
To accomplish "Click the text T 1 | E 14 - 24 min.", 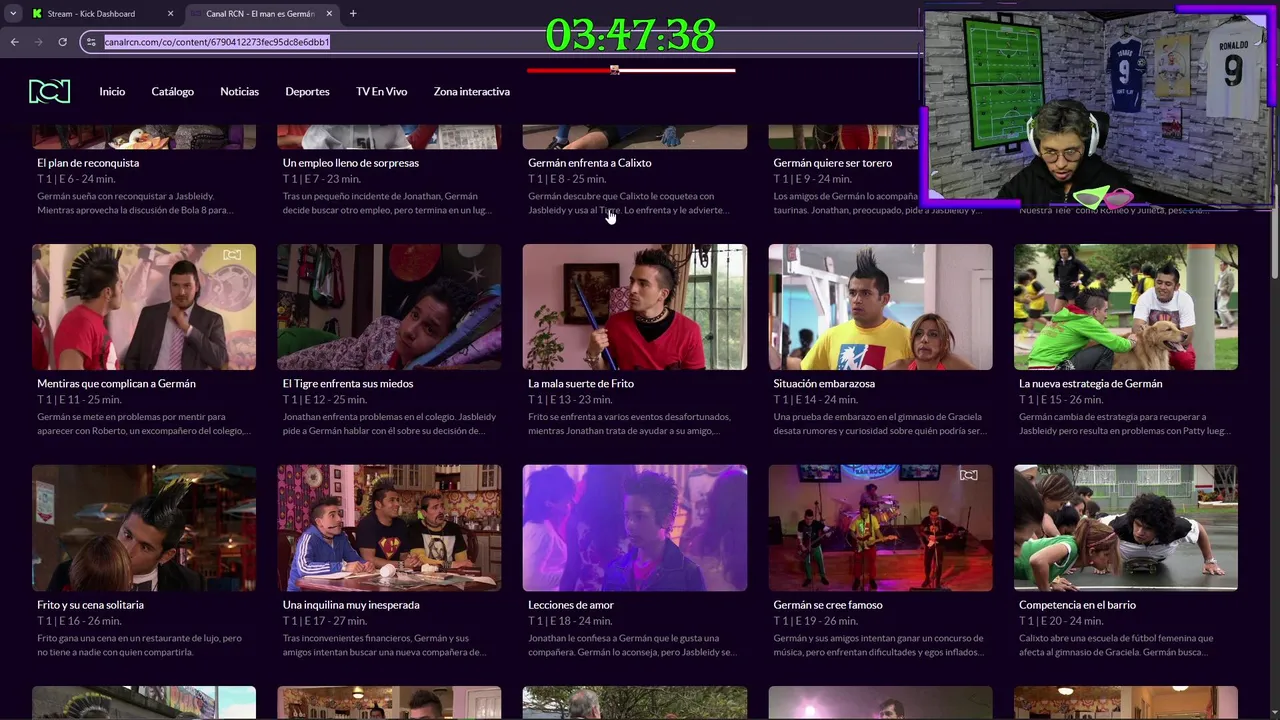I will pyautogui.click(x=815, y=400).
